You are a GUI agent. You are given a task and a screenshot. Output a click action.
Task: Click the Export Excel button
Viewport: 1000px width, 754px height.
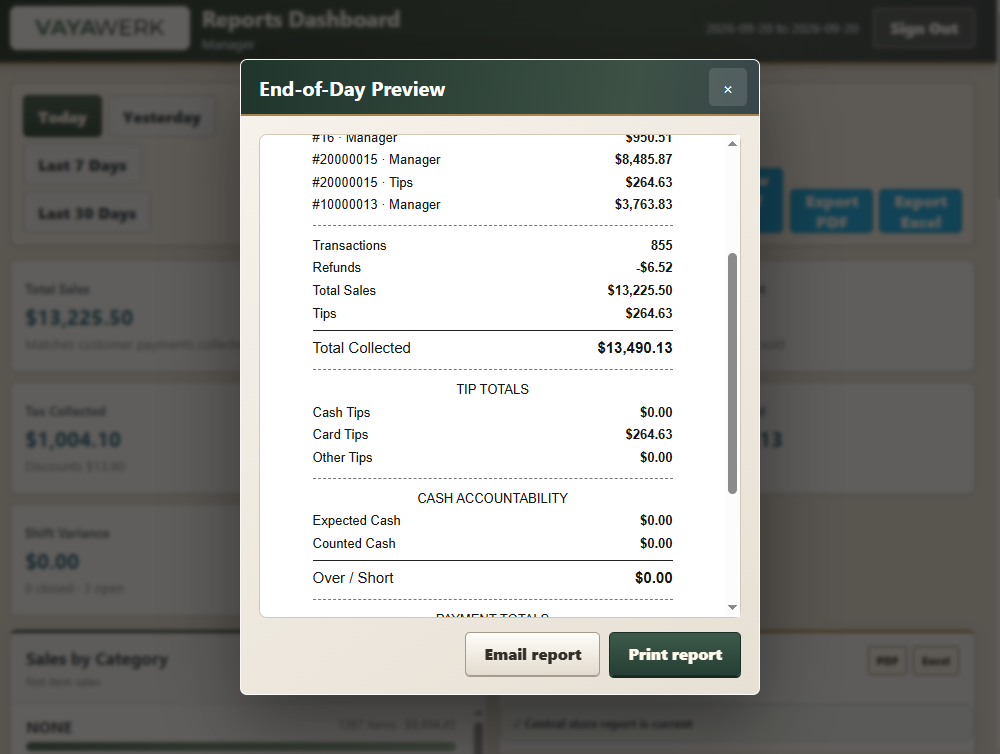tap(921, 211)
